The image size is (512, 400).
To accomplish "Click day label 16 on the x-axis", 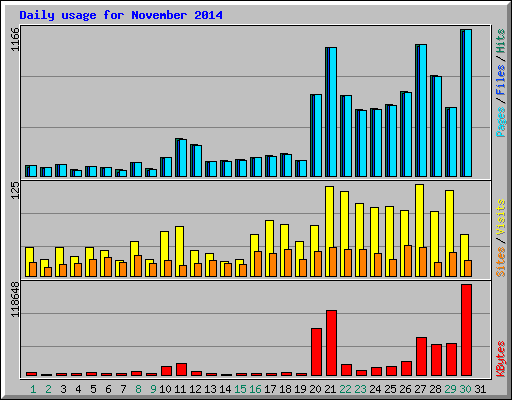I will coord(255,389).
